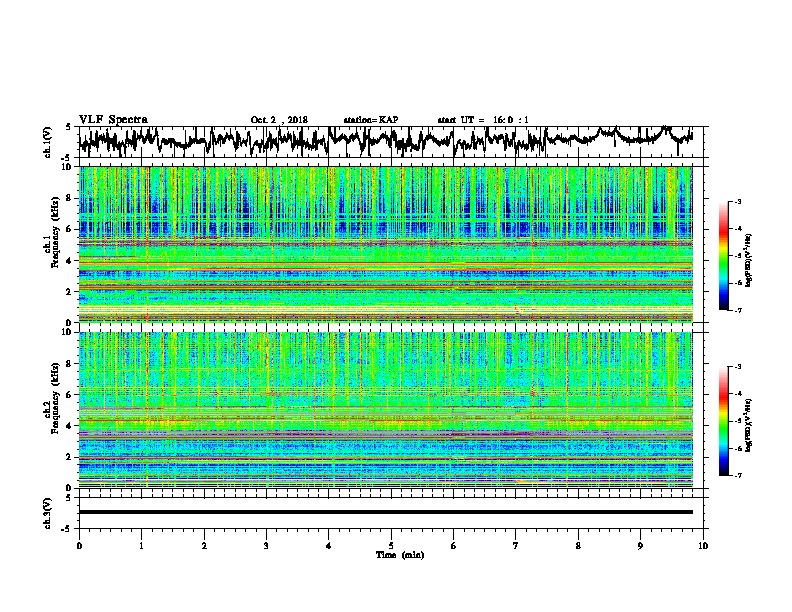Viewport: 792px width, 612px height.
Task: Click the '-7' label on ch.1 color bar
Action: pos(737,310)
